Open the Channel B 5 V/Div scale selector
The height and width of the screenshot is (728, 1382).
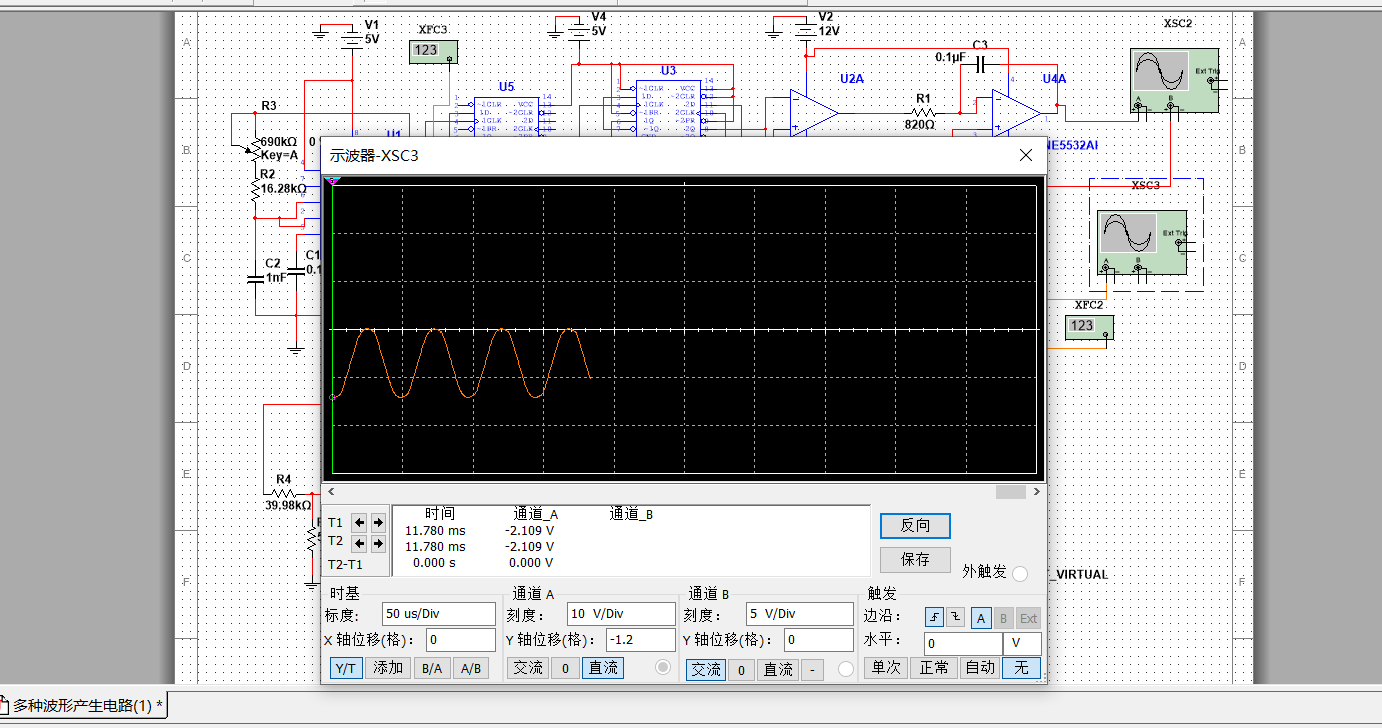coord(799,613)
